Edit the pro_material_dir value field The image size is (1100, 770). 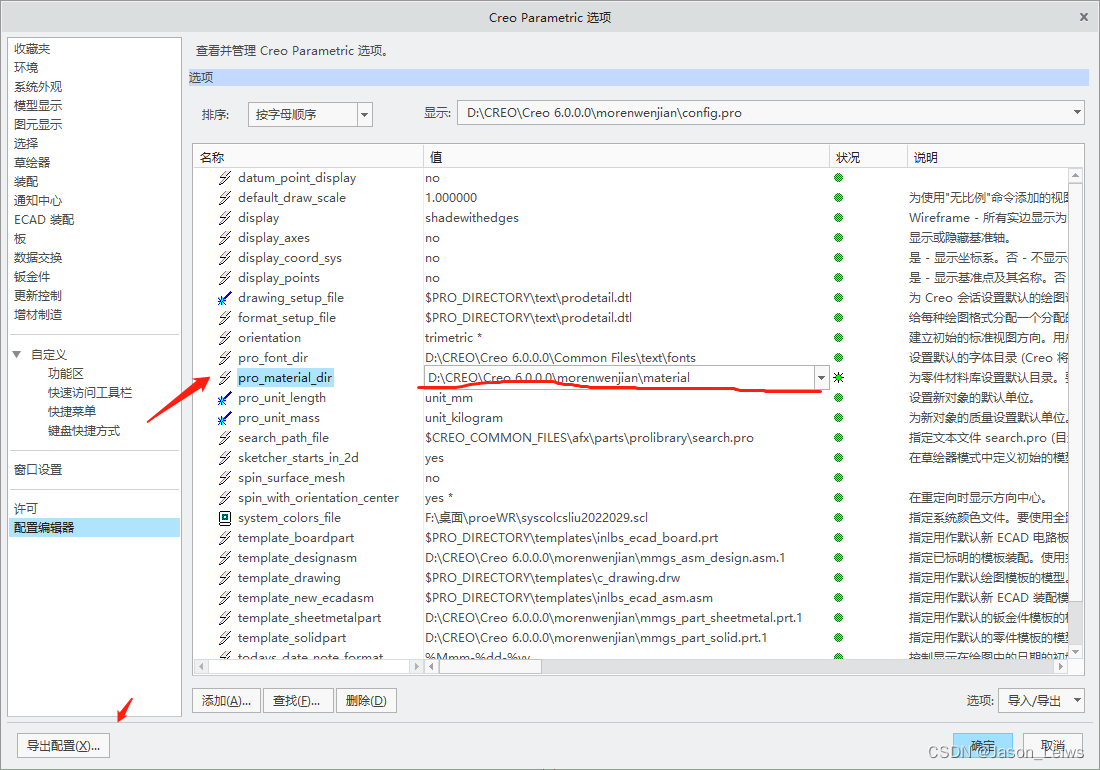[x=619, y=377]
